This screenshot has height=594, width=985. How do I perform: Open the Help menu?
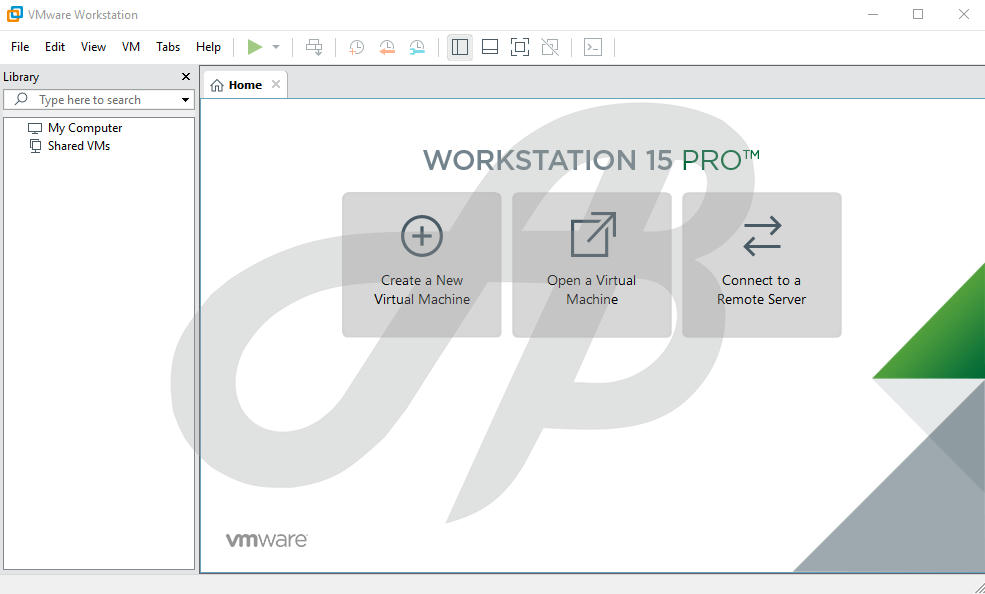pyautogui.click(x=208, y=47)
